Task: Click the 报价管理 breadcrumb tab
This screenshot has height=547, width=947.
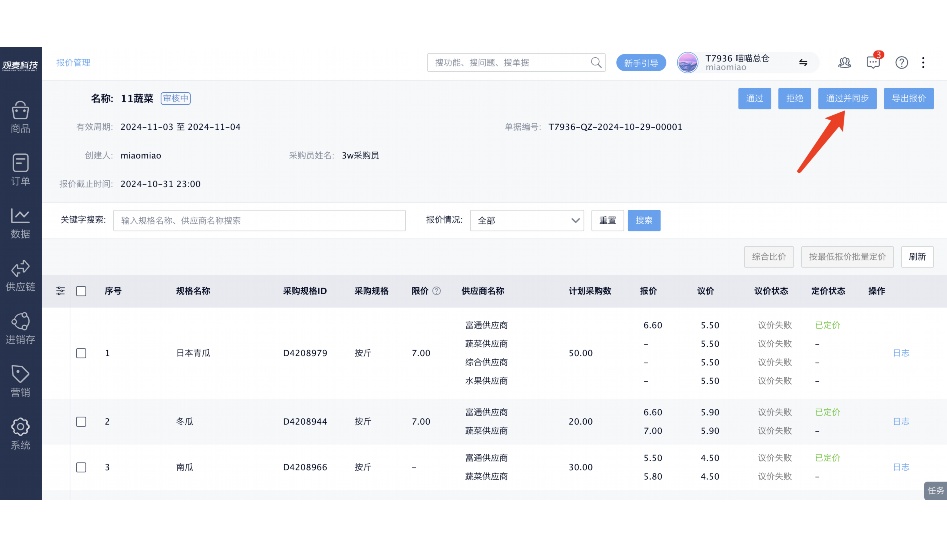Action: point(73,62)
